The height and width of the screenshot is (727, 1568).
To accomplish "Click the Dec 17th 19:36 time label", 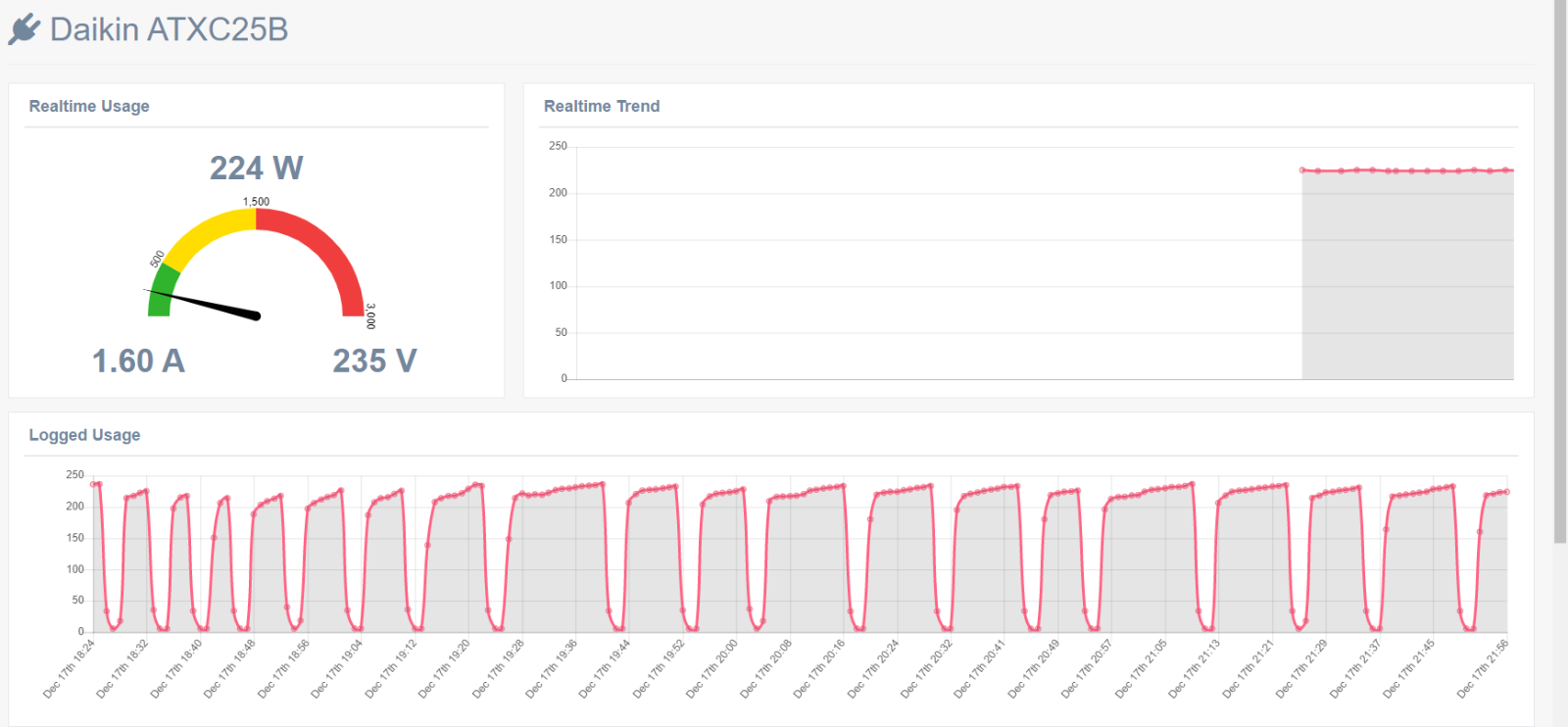I will click(551, 669).
